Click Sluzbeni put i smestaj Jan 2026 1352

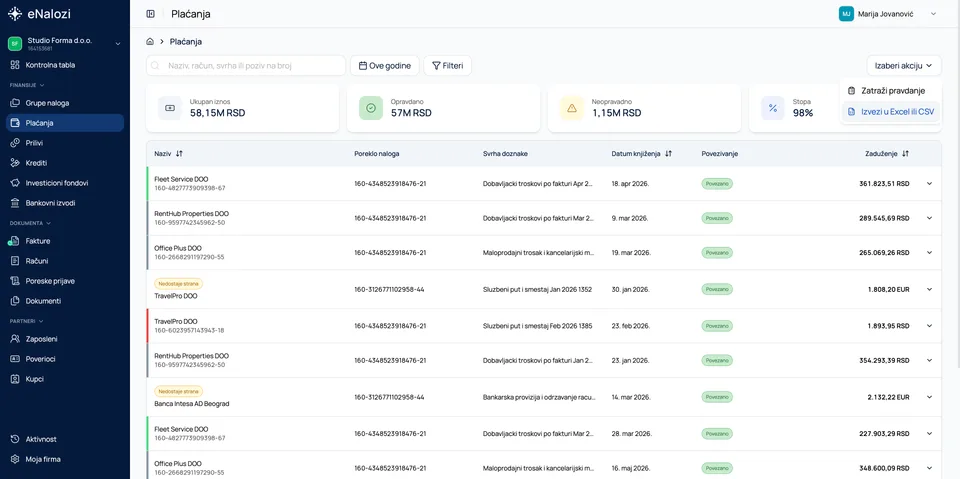click(537, 289)
